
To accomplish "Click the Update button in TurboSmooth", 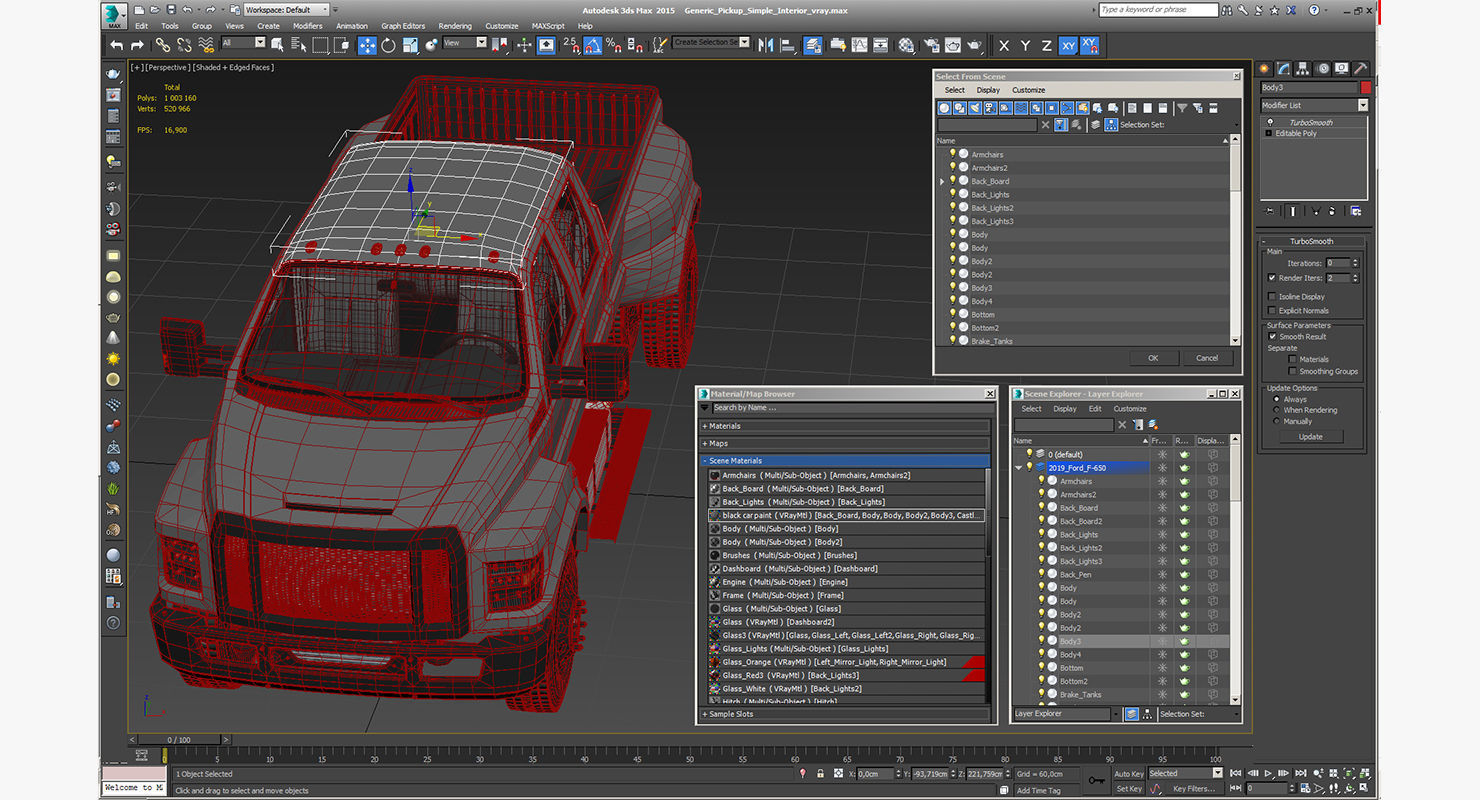I will 1310,437.
